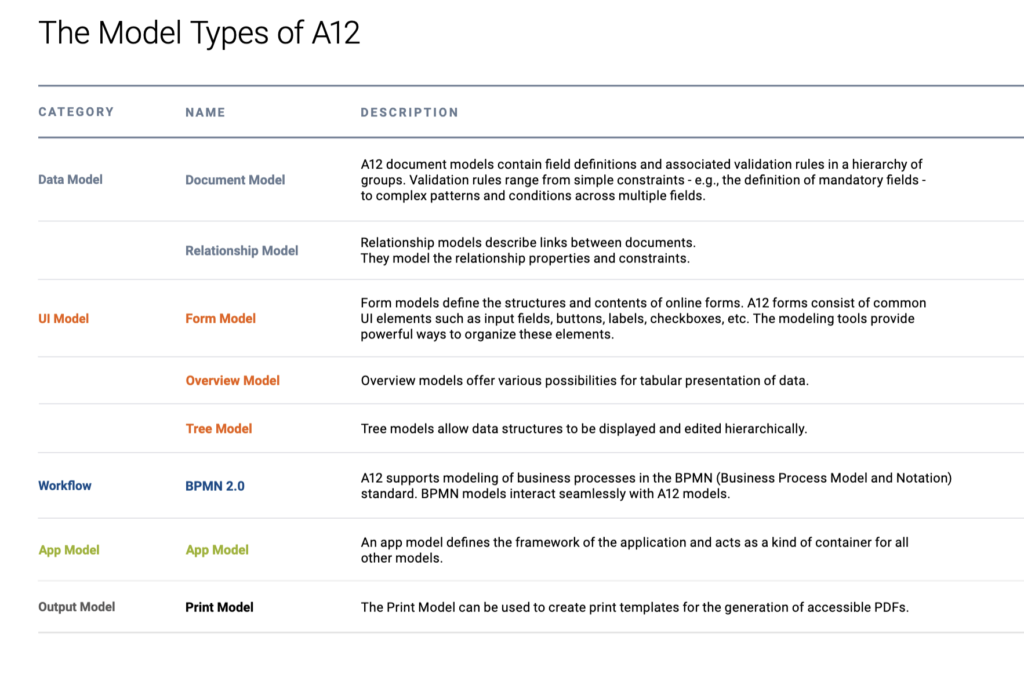
Task: Click the CATEGORY column header
Action: 76,112
